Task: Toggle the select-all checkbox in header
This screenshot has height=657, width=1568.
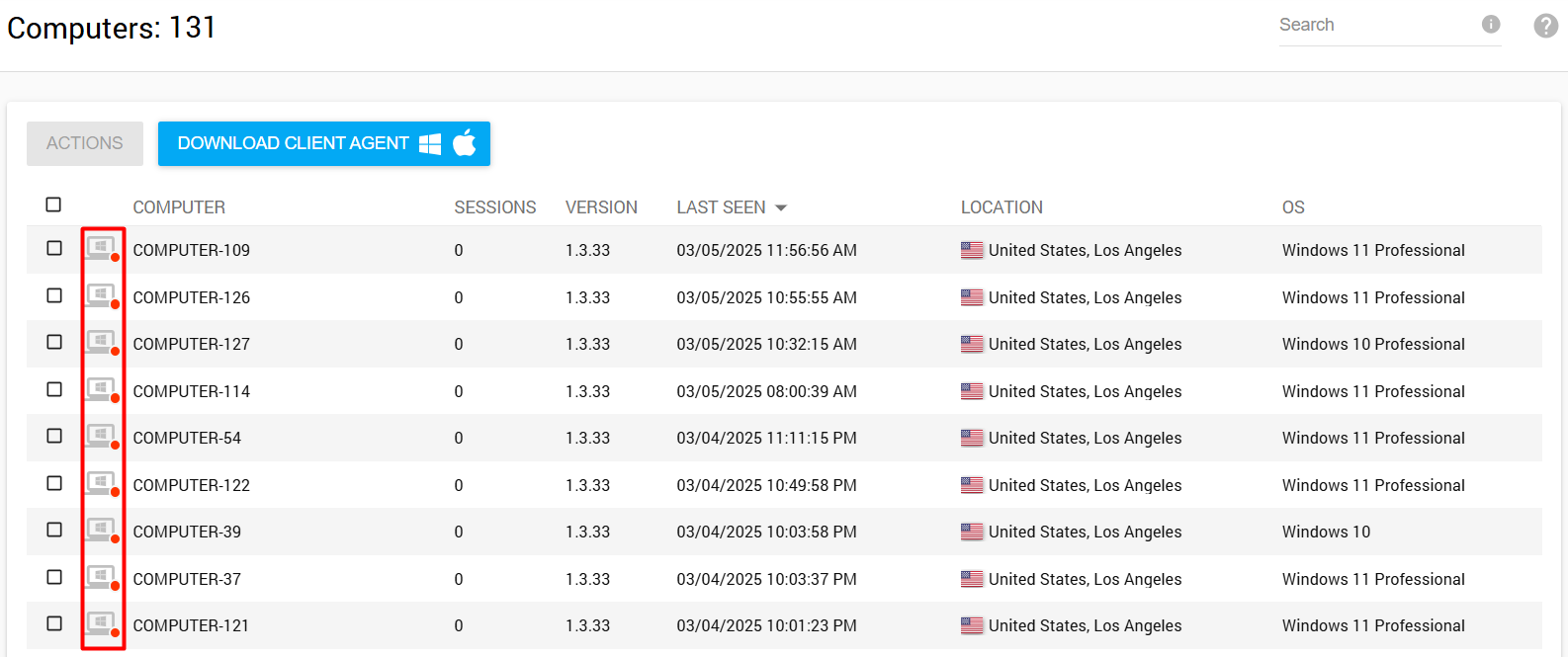Action: coord(53,205)
